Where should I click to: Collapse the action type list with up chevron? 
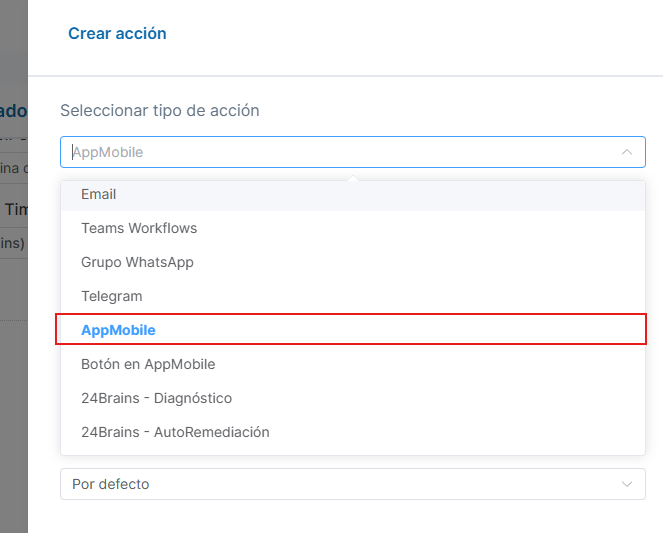point(627,152)
